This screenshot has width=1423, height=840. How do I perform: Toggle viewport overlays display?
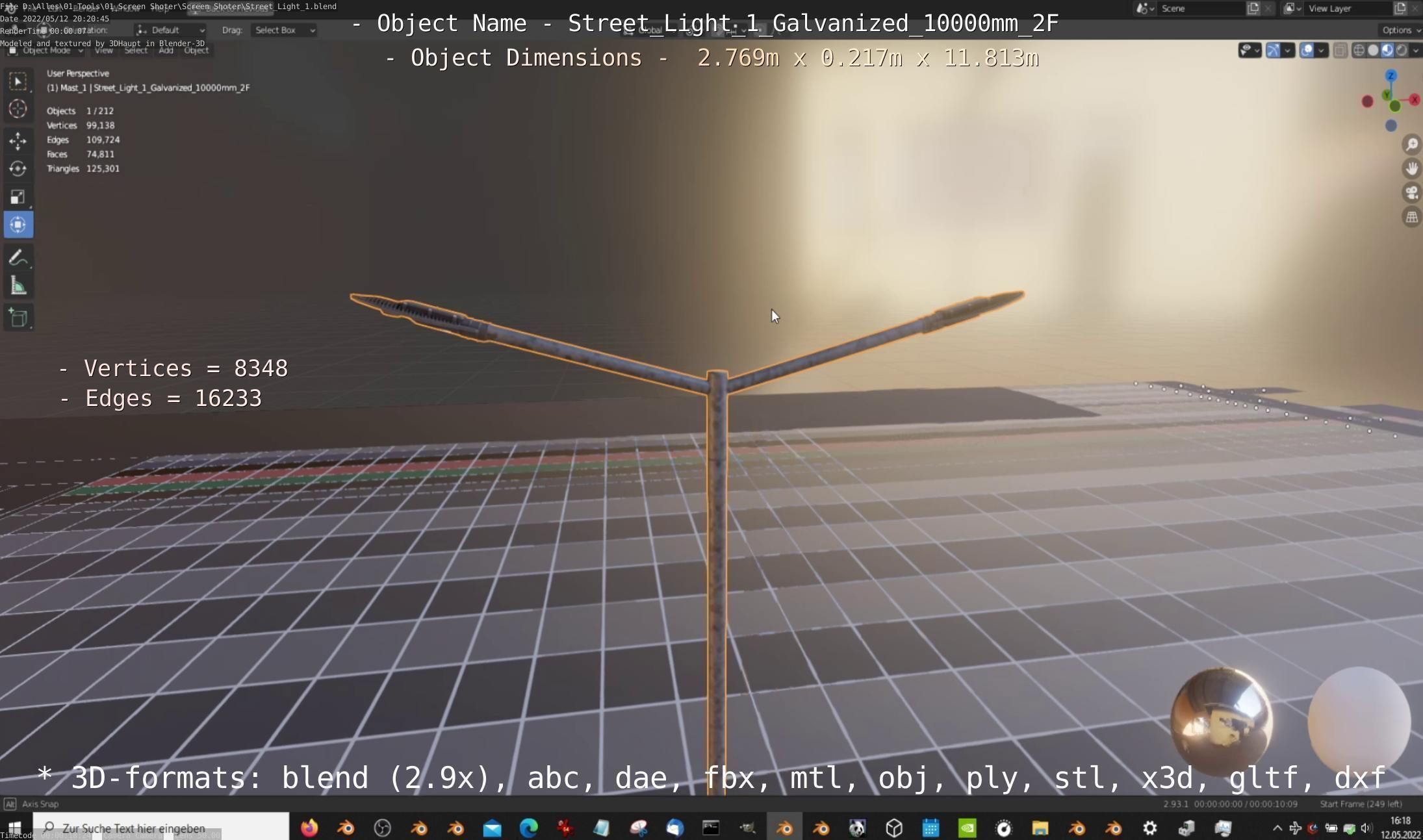[1307, 51]
